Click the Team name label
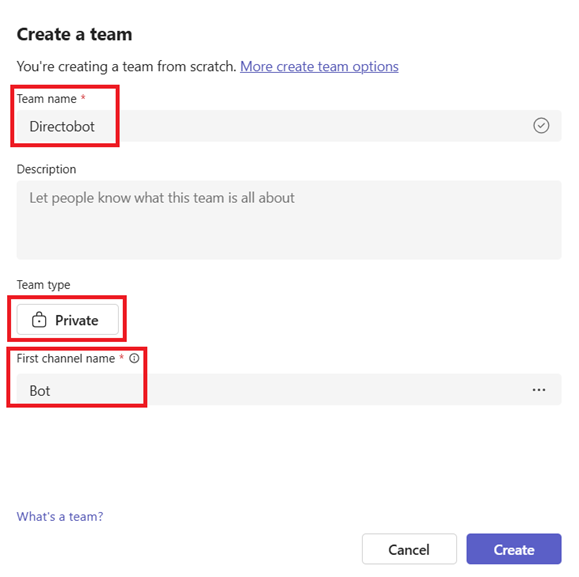Image resolution: width=579 pixels, height=577 pixels. click(x=47, y=99)
